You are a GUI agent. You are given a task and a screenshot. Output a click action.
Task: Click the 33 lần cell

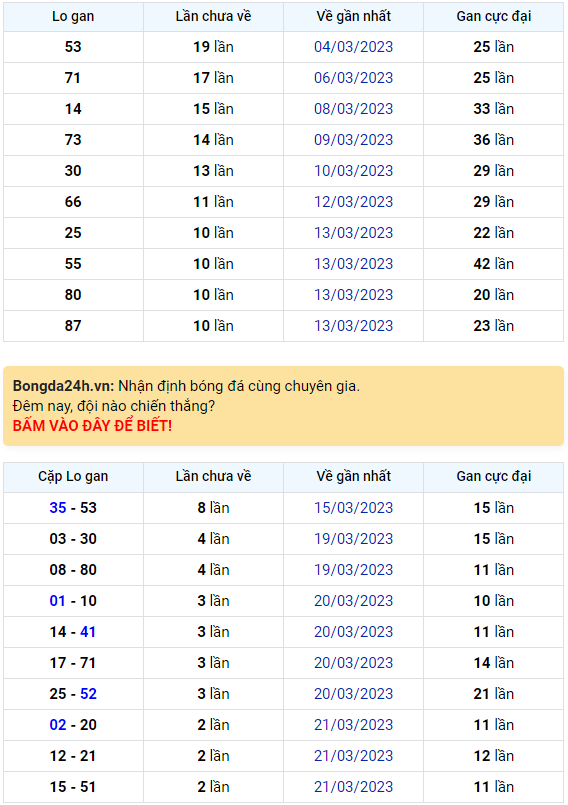coord(494,109)
